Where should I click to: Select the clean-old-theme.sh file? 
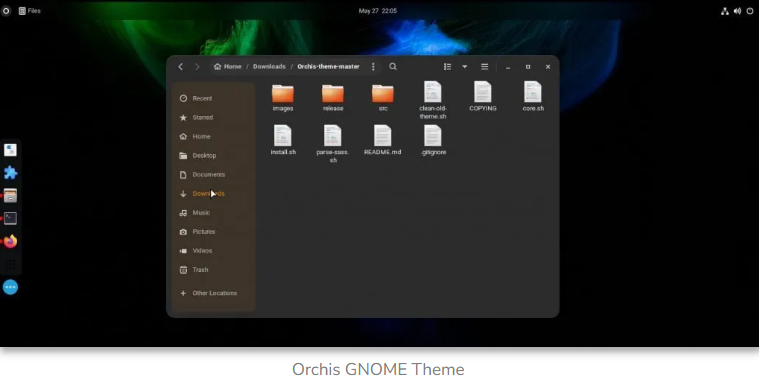click(x=433, y=100)
